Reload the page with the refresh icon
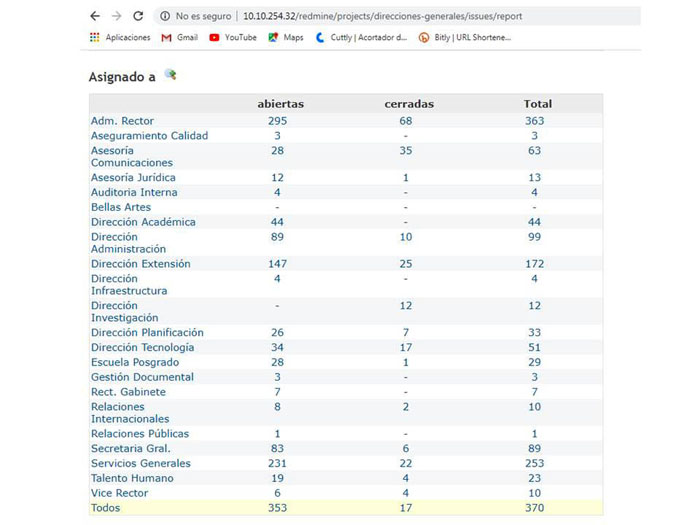The width and height of the screenshot is (700, 525). pos(138,16)
